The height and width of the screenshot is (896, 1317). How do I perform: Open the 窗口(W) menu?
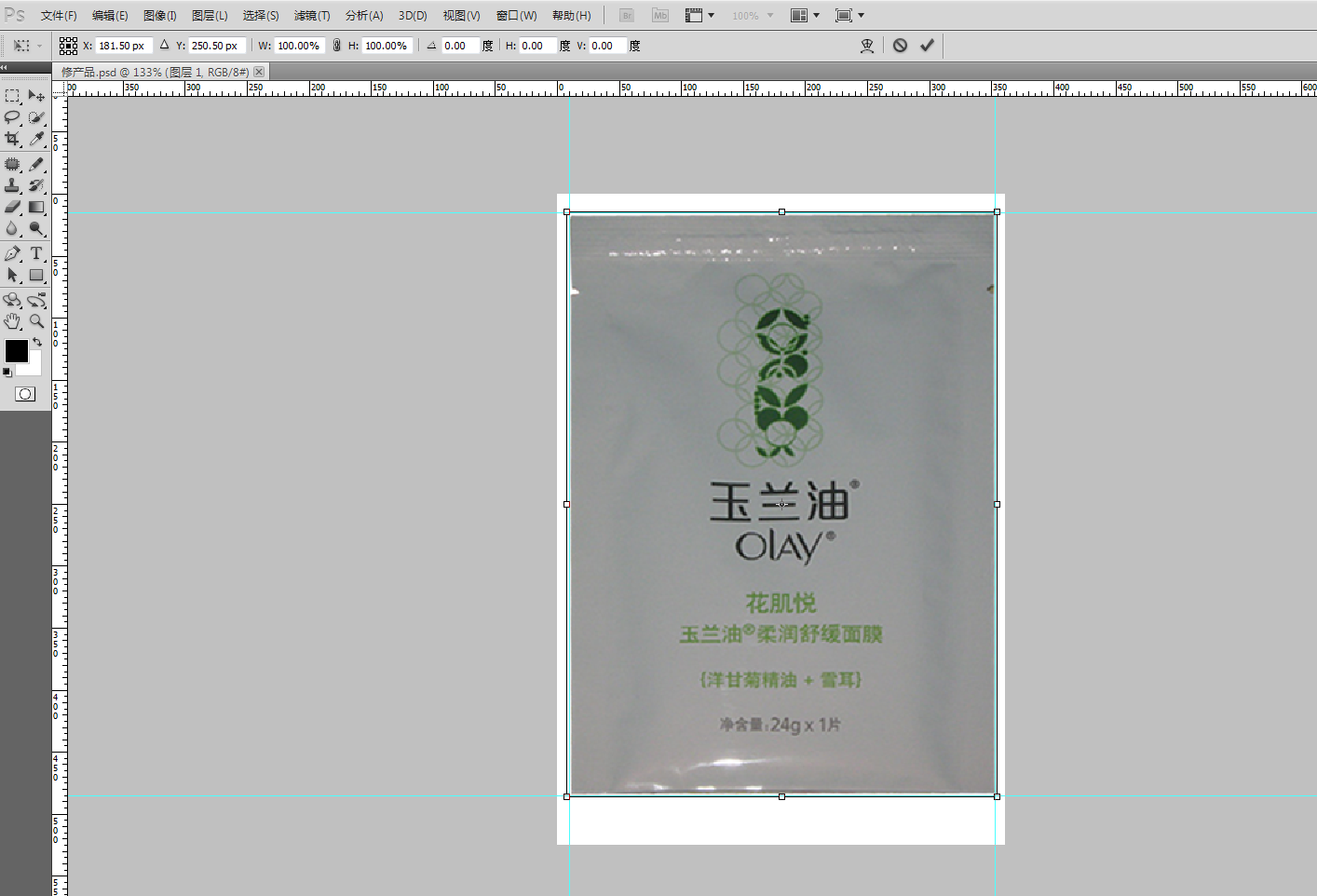click(x=517, y=16)
